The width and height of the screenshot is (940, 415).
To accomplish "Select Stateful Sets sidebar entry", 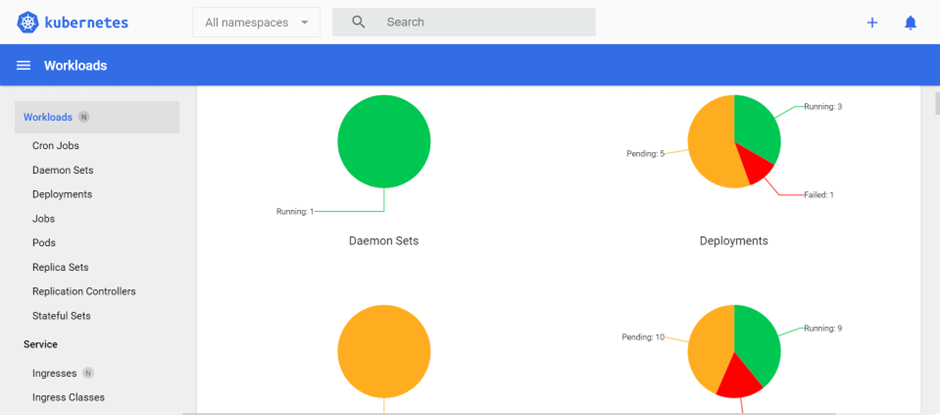I will (x=61, y=316).
